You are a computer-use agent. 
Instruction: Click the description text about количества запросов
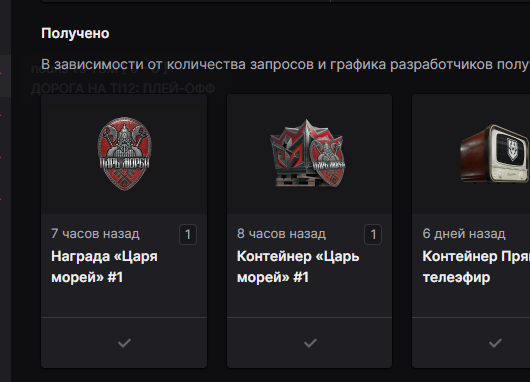click(x=285, y=64)
